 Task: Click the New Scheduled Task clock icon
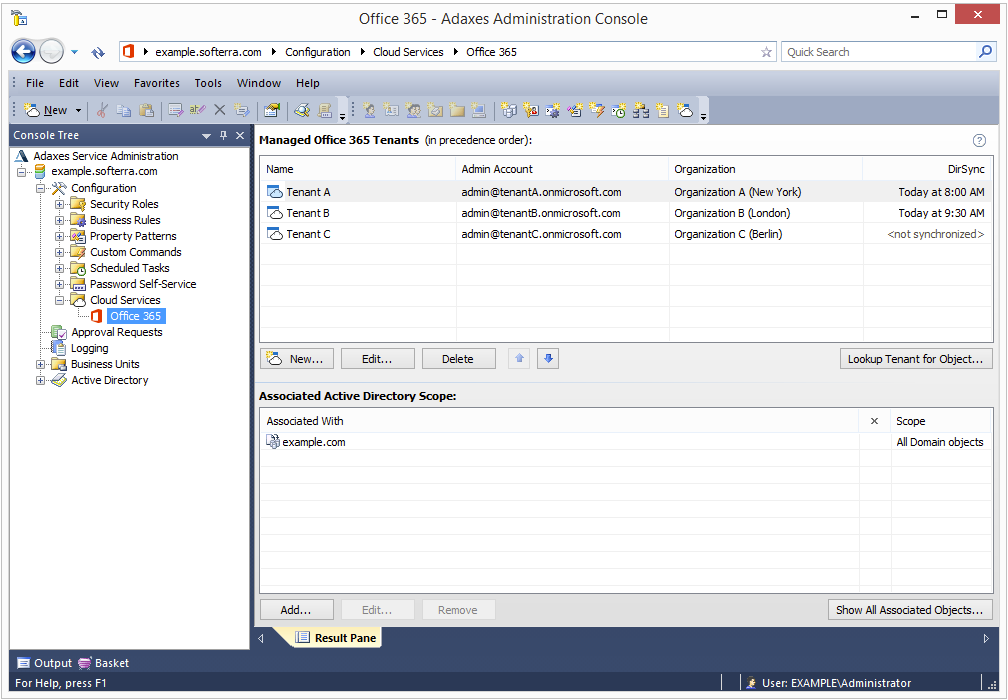click(618, 111)
